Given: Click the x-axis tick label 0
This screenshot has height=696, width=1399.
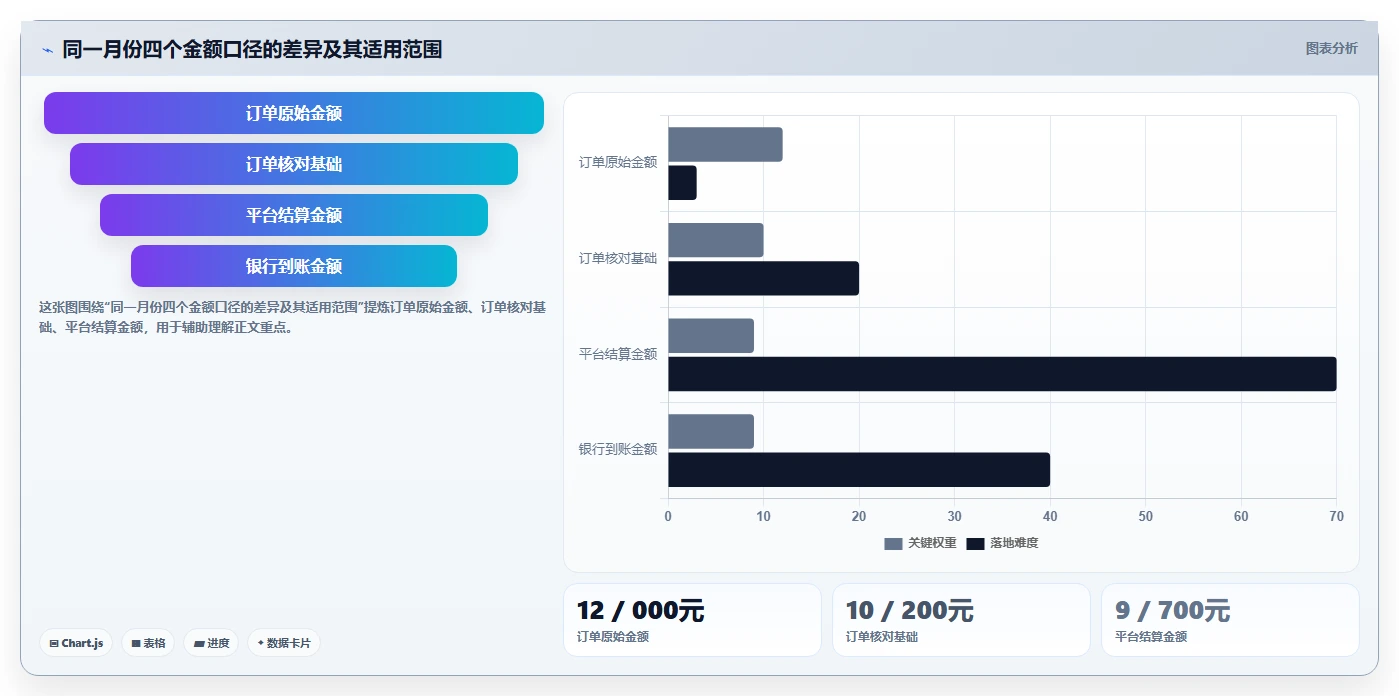Looking at the screenshot, I should [x=668, y=516].
